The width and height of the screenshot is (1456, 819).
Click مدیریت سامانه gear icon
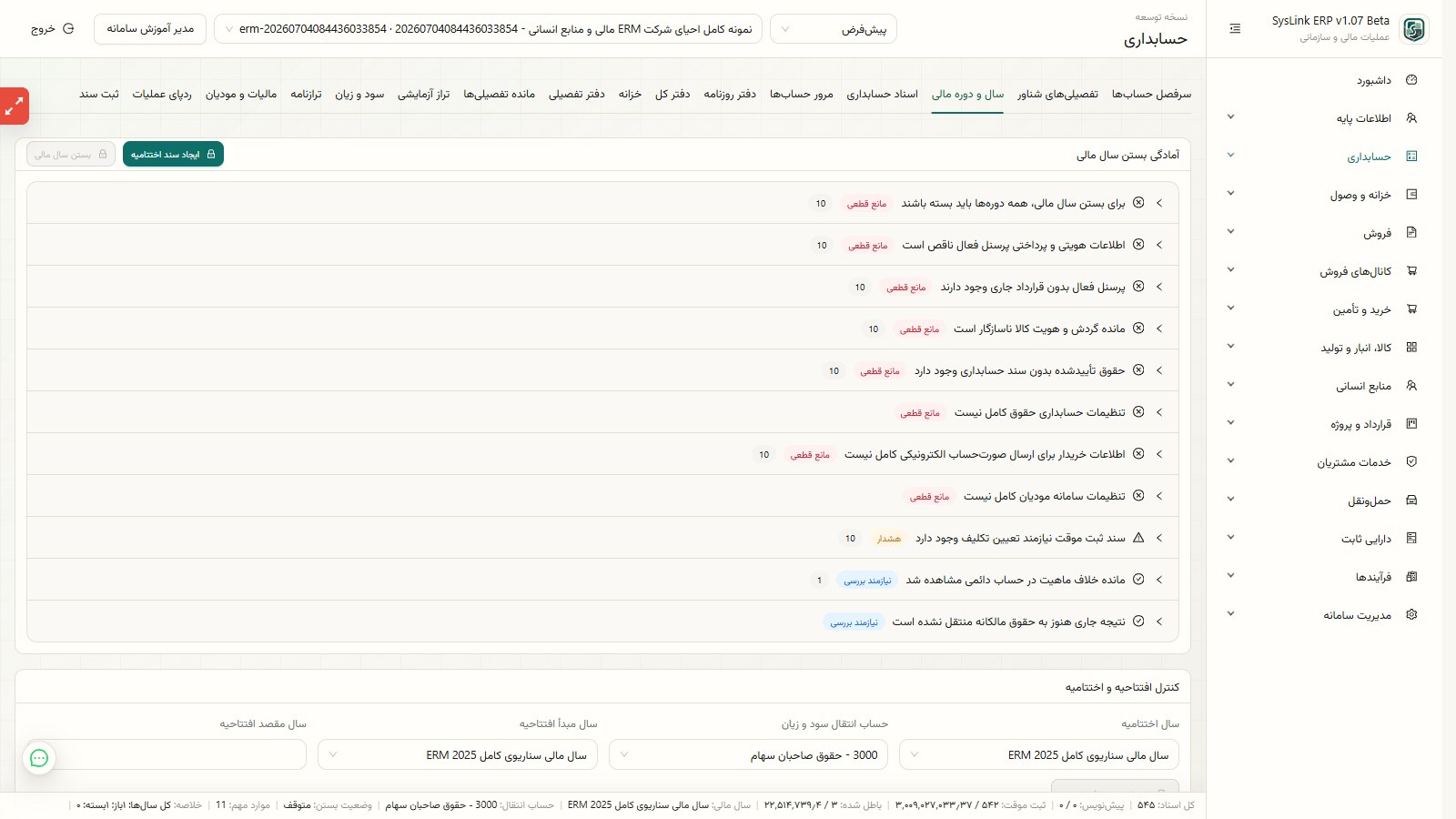tap(1411, 615)
